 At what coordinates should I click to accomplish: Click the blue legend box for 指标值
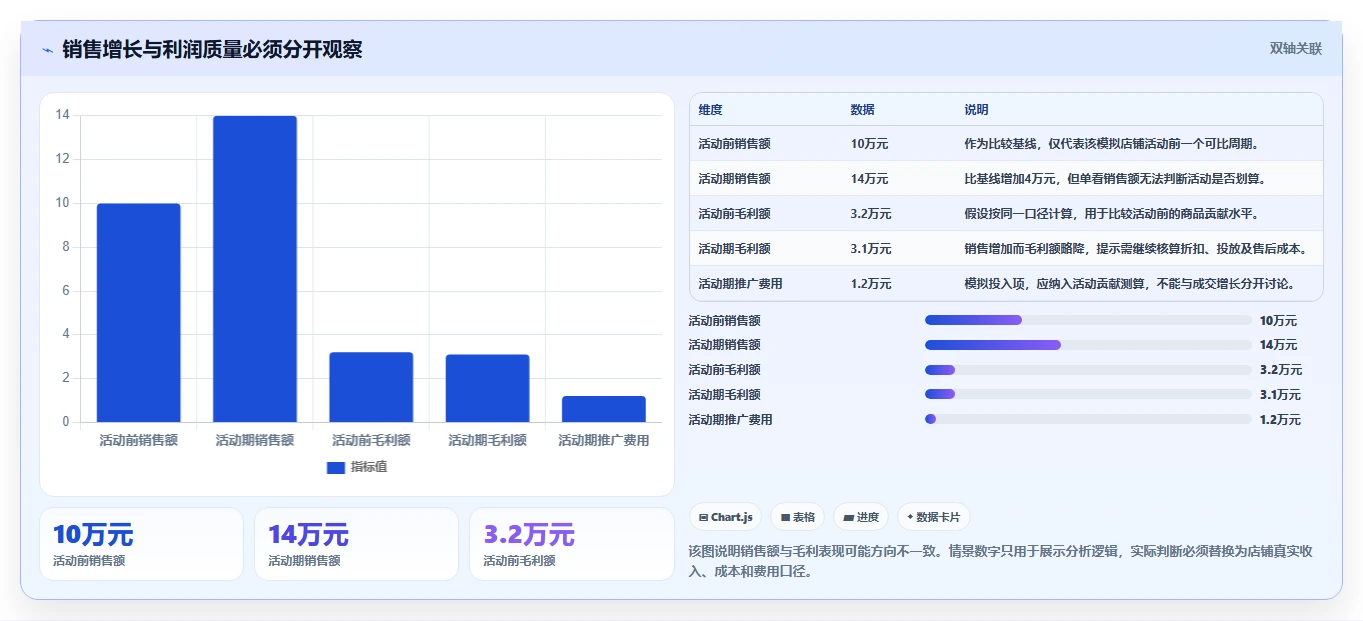(x=336, y=467)
